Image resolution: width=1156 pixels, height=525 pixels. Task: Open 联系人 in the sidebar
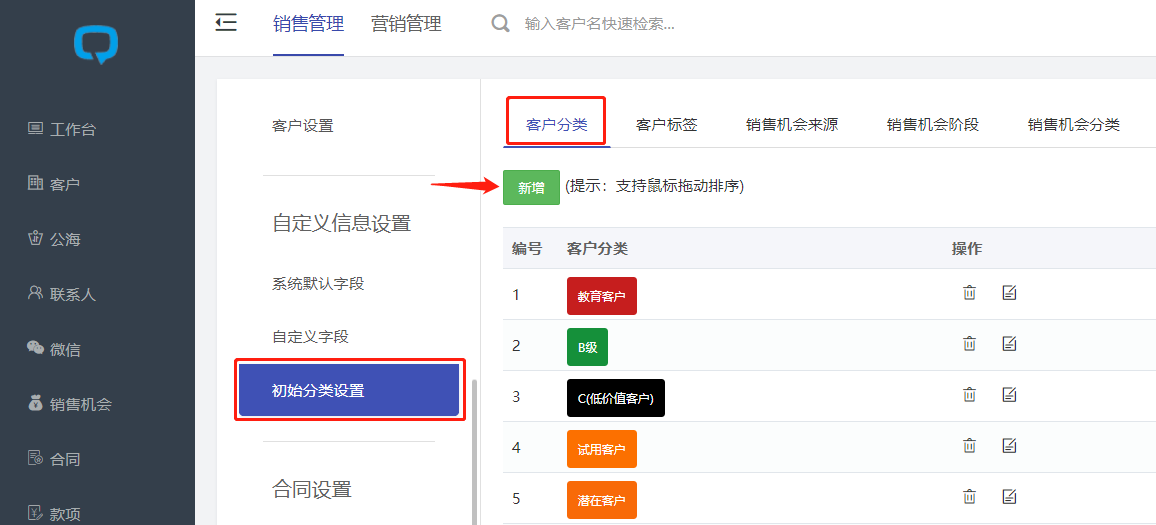pos(62,294)
